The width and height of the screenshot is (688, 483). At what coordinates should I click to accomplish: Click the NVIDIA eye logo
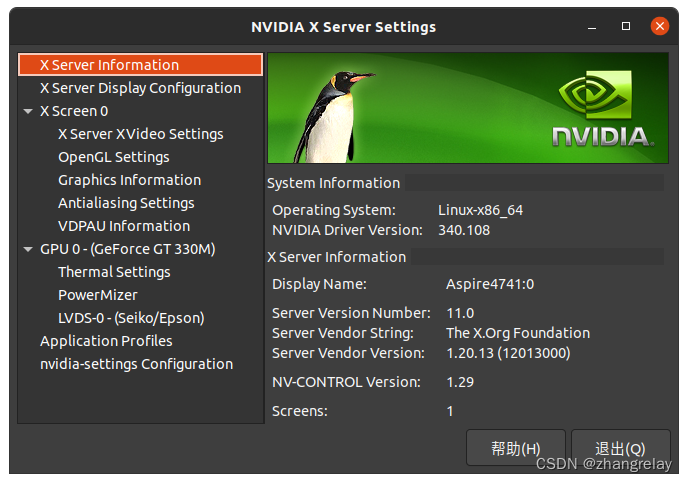[x=595, y=95]
